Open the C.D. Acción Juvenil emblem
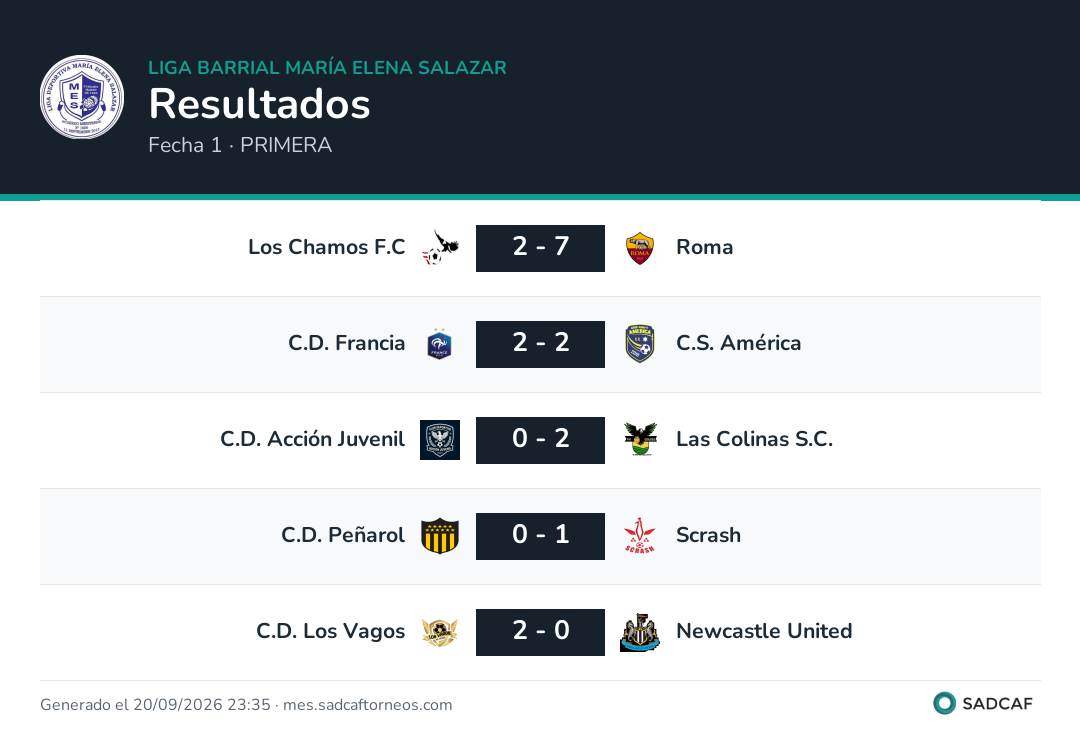1080x756 pixels. (440, 440)
